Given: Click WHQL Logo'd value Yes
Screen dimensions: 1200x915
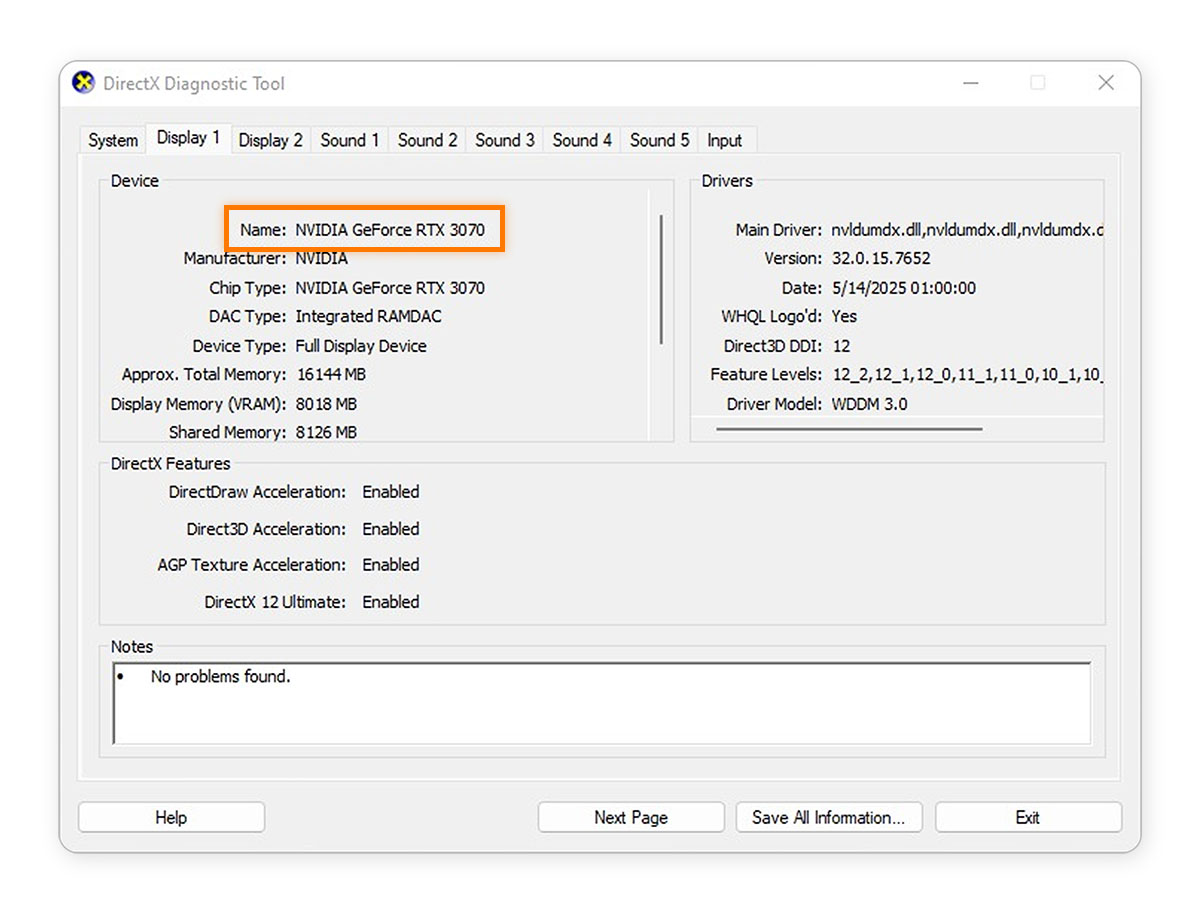Looking at the screenshot, I should (x=844, y=316).
